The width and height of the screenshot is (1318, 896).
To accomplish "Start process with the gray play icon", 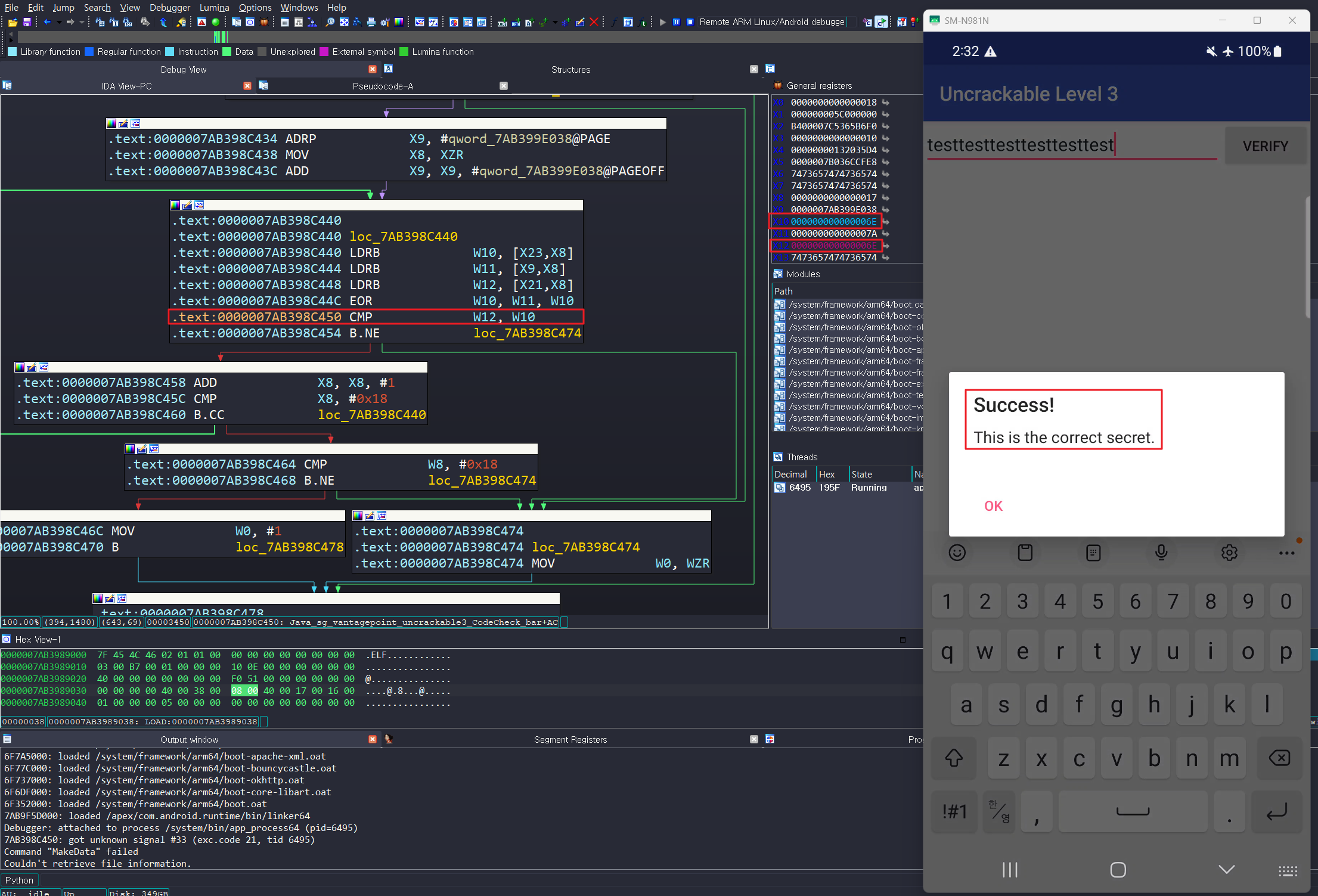I will pos(663,22).
